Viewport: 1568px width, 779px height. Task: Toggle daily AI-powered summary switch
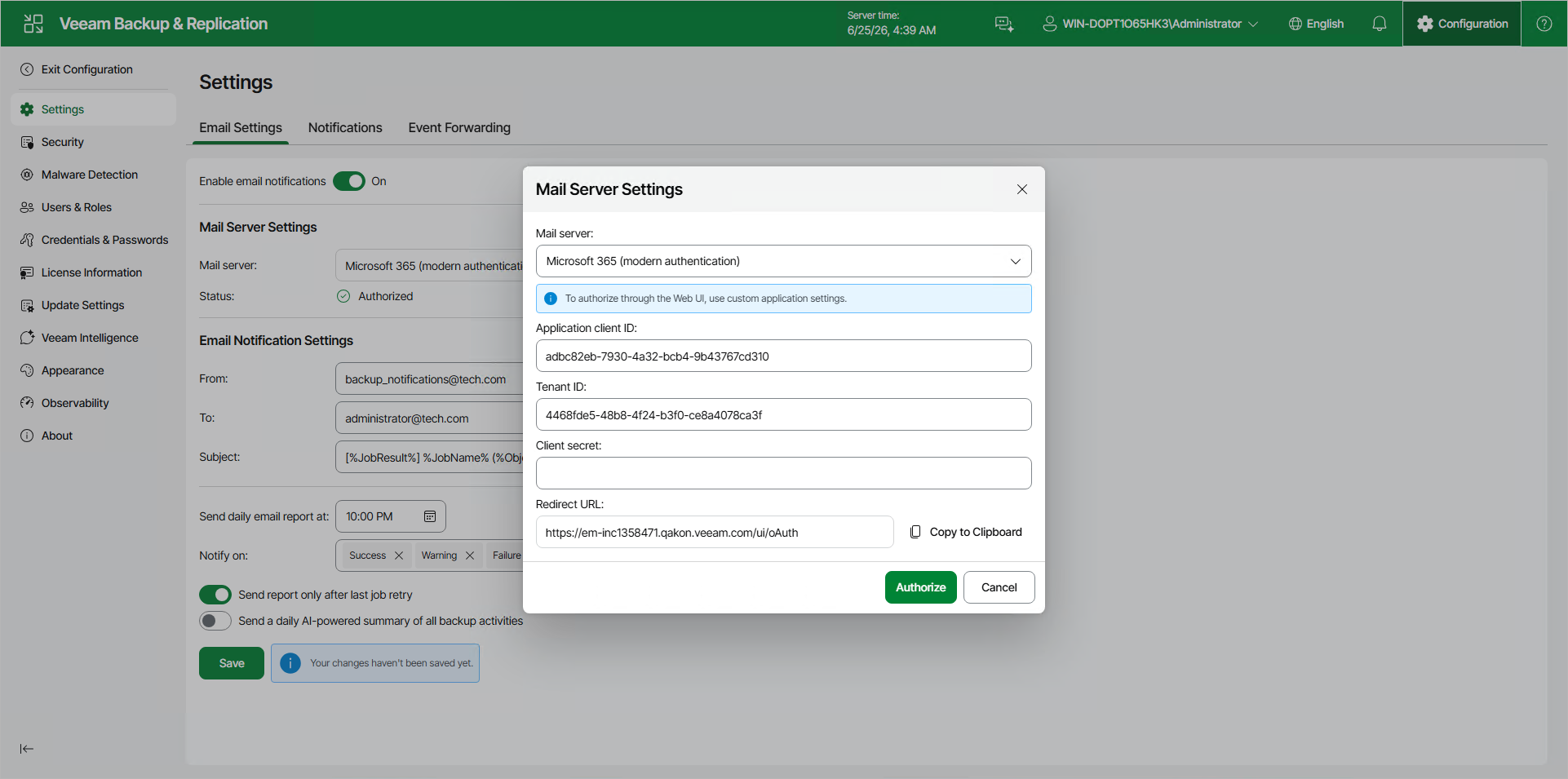pyautogui.click(x=215, y=621)
